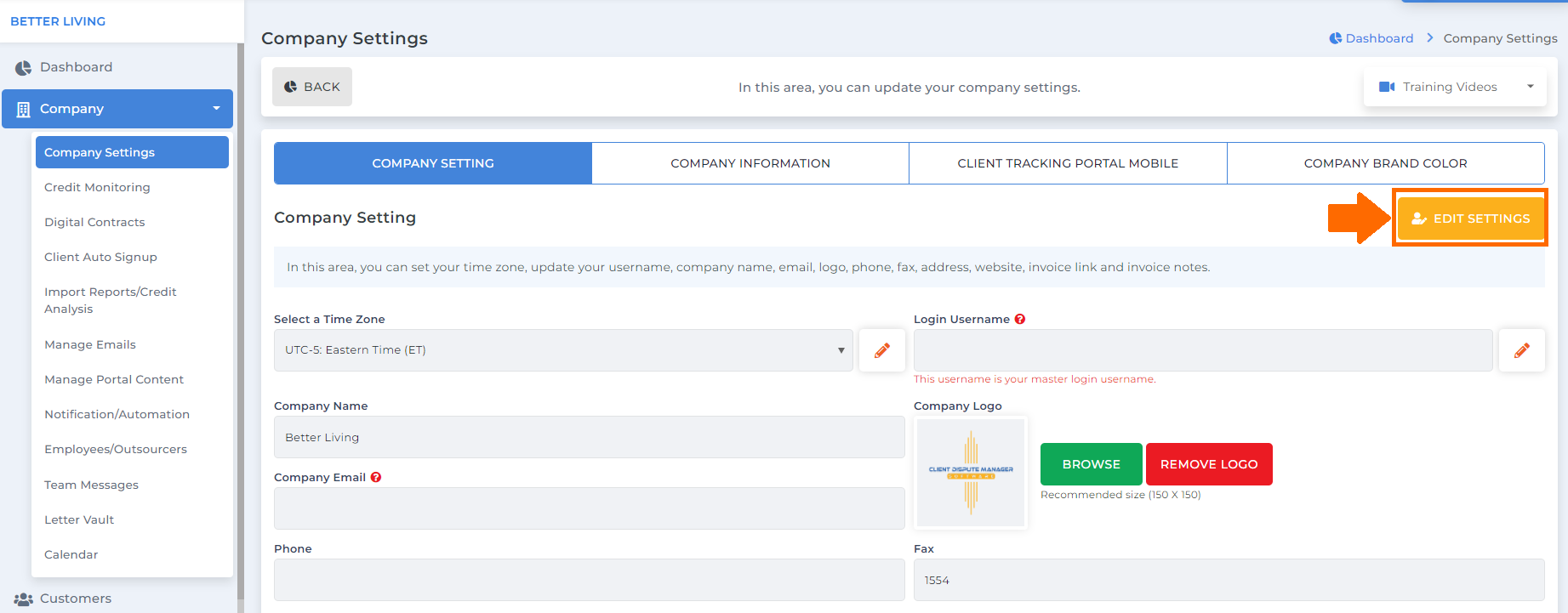The height and width of the screenshot is (613, 1568).
Task: Click the company logo thumbnail
Action: pos(971,473)
